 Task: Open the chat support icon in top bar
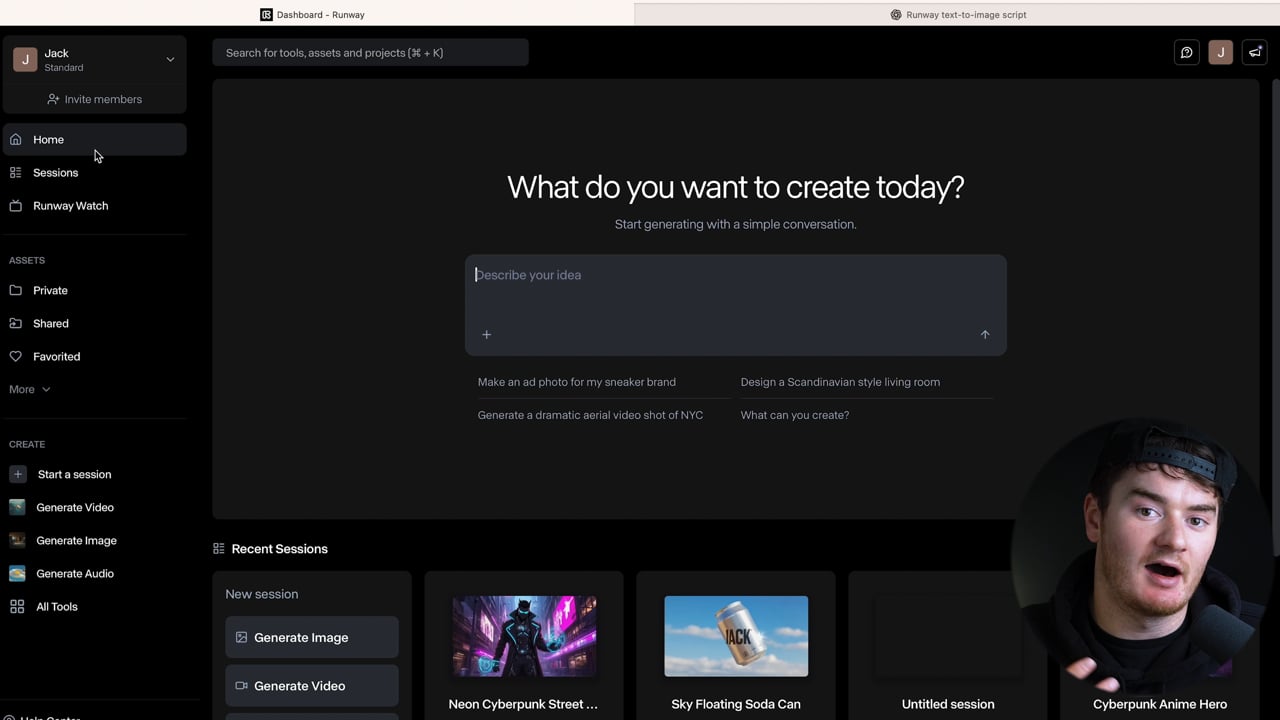1186,52
